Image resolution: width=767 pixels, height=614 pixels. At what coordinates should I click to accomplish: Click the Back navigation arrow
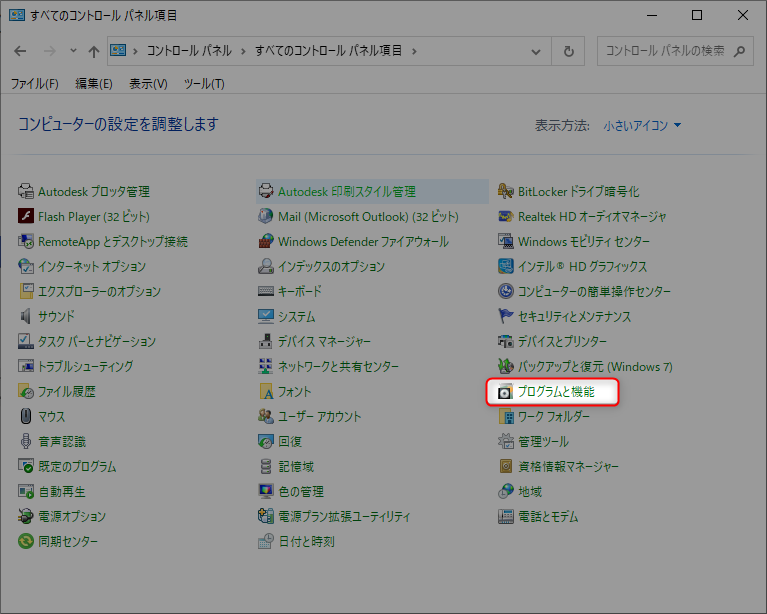click(x=20, y=51)
